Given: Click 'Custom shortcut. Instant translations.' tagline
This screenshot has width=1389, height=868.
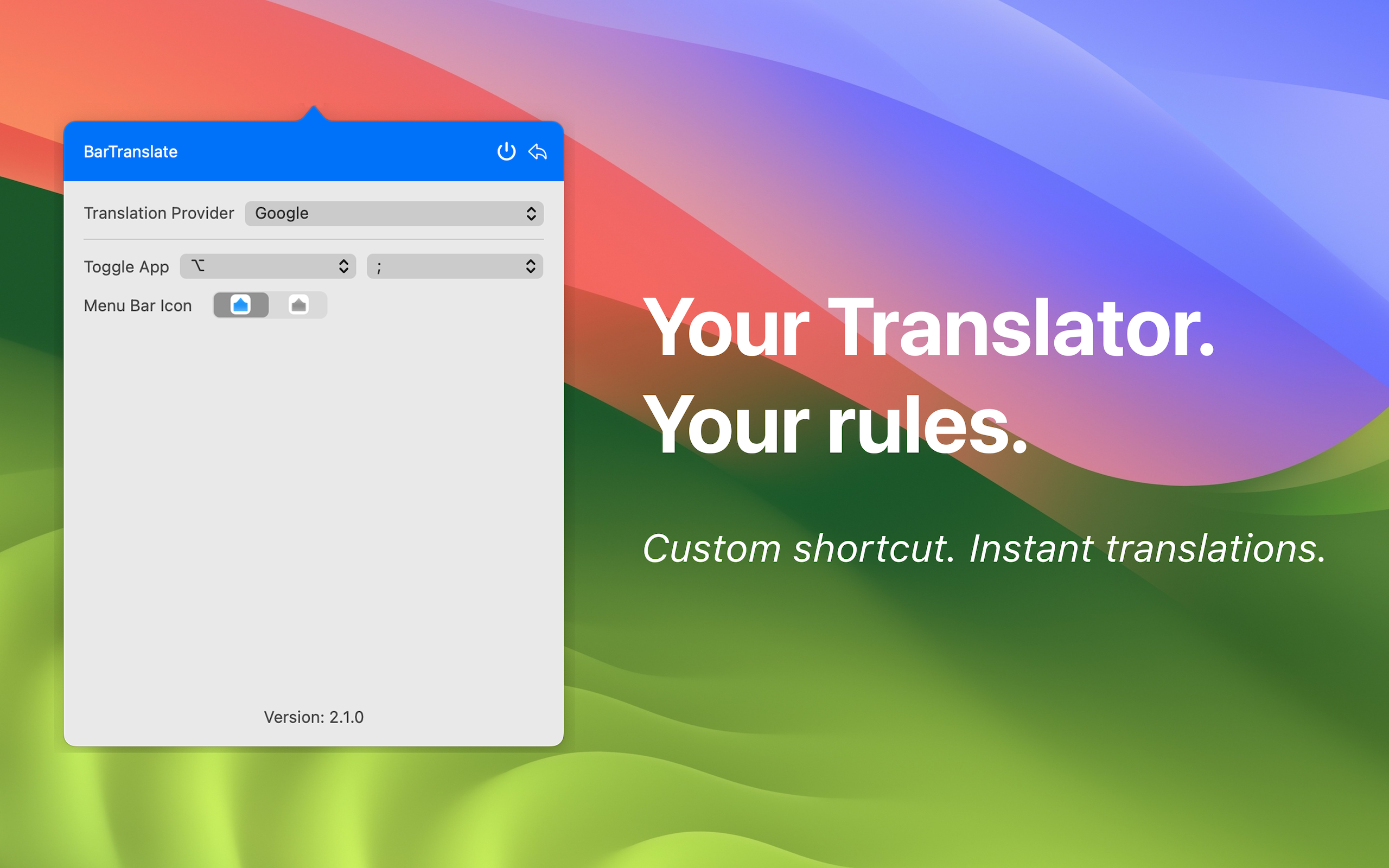Looking at the screenshot, I should click(x=984, y=548).
